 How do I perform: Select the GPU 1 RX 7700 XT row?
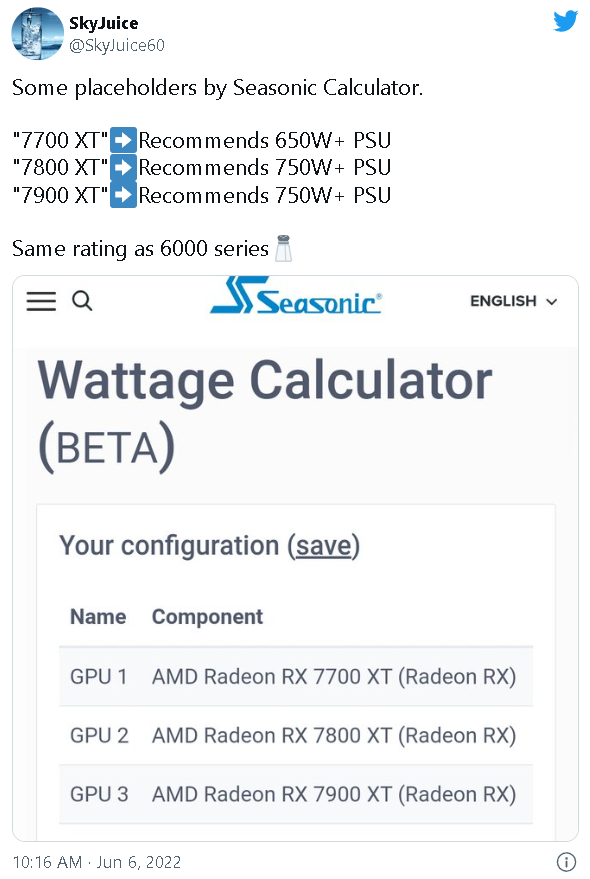click(296, 677)
